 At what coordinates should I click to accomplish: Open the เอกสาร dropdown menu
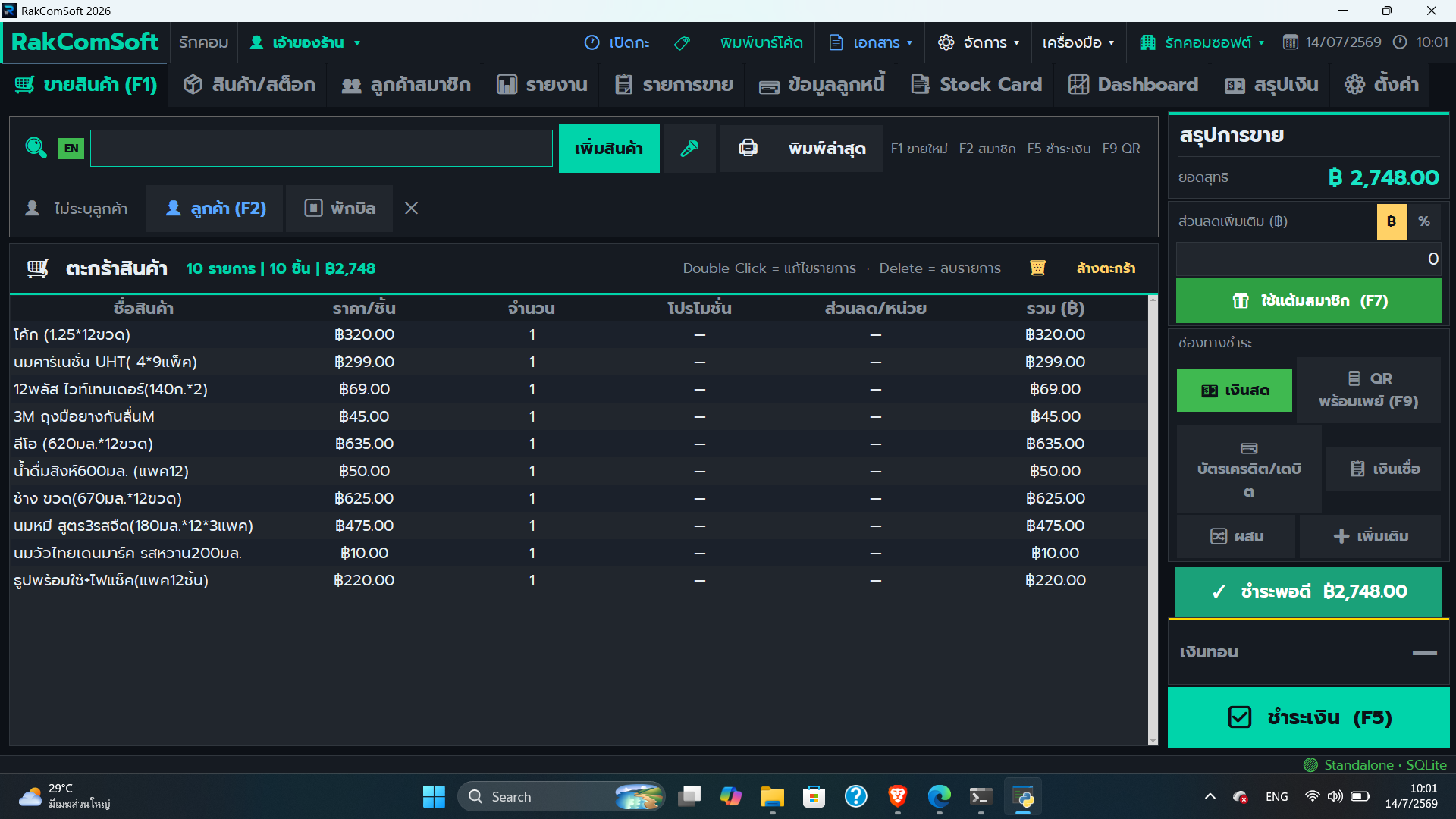870,43
